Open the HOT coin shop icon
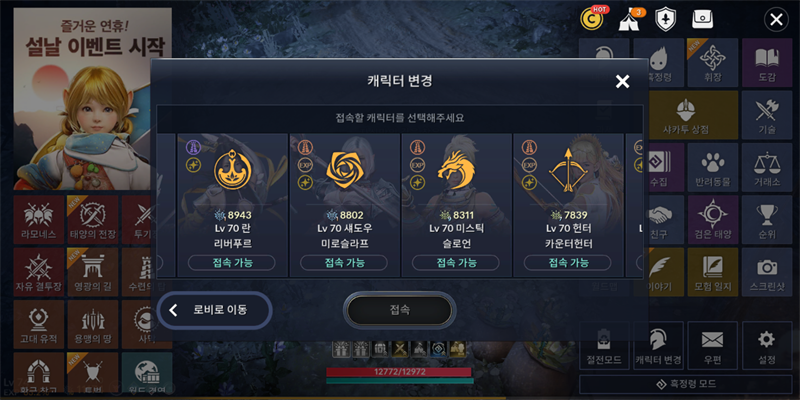 coord(592,19)
